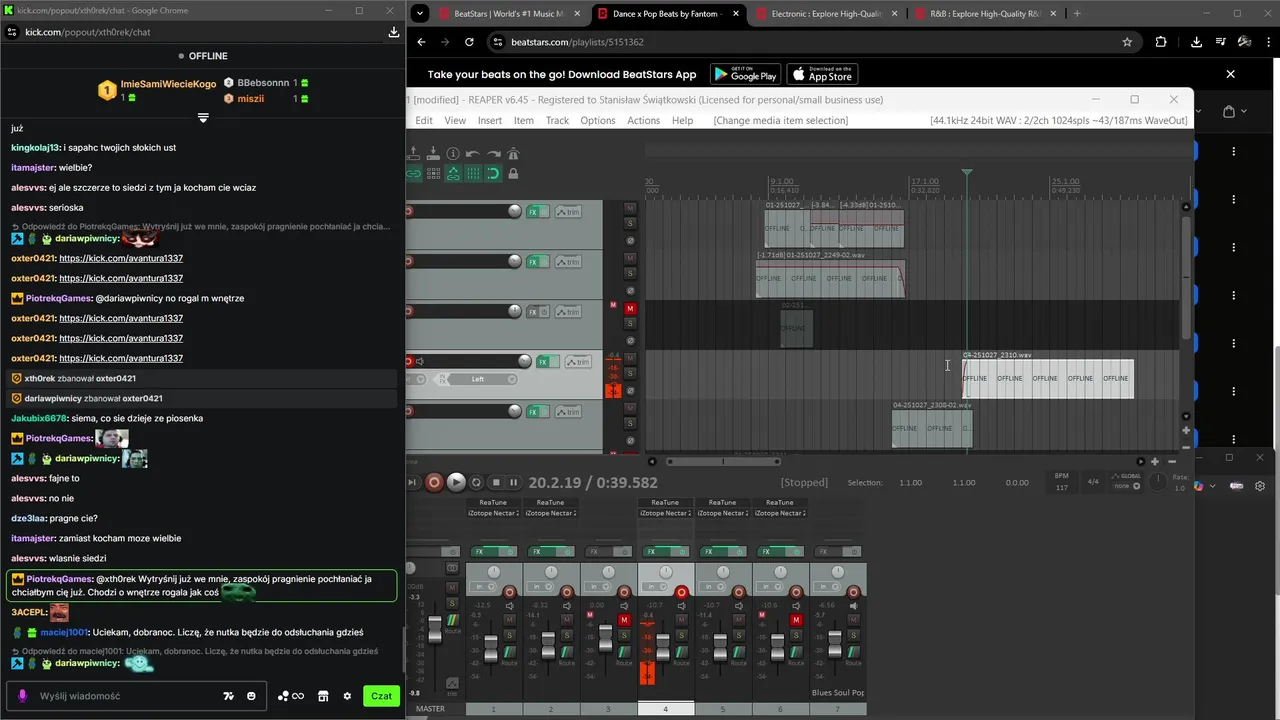Open the Options menu in REAPER

(598, 120)
